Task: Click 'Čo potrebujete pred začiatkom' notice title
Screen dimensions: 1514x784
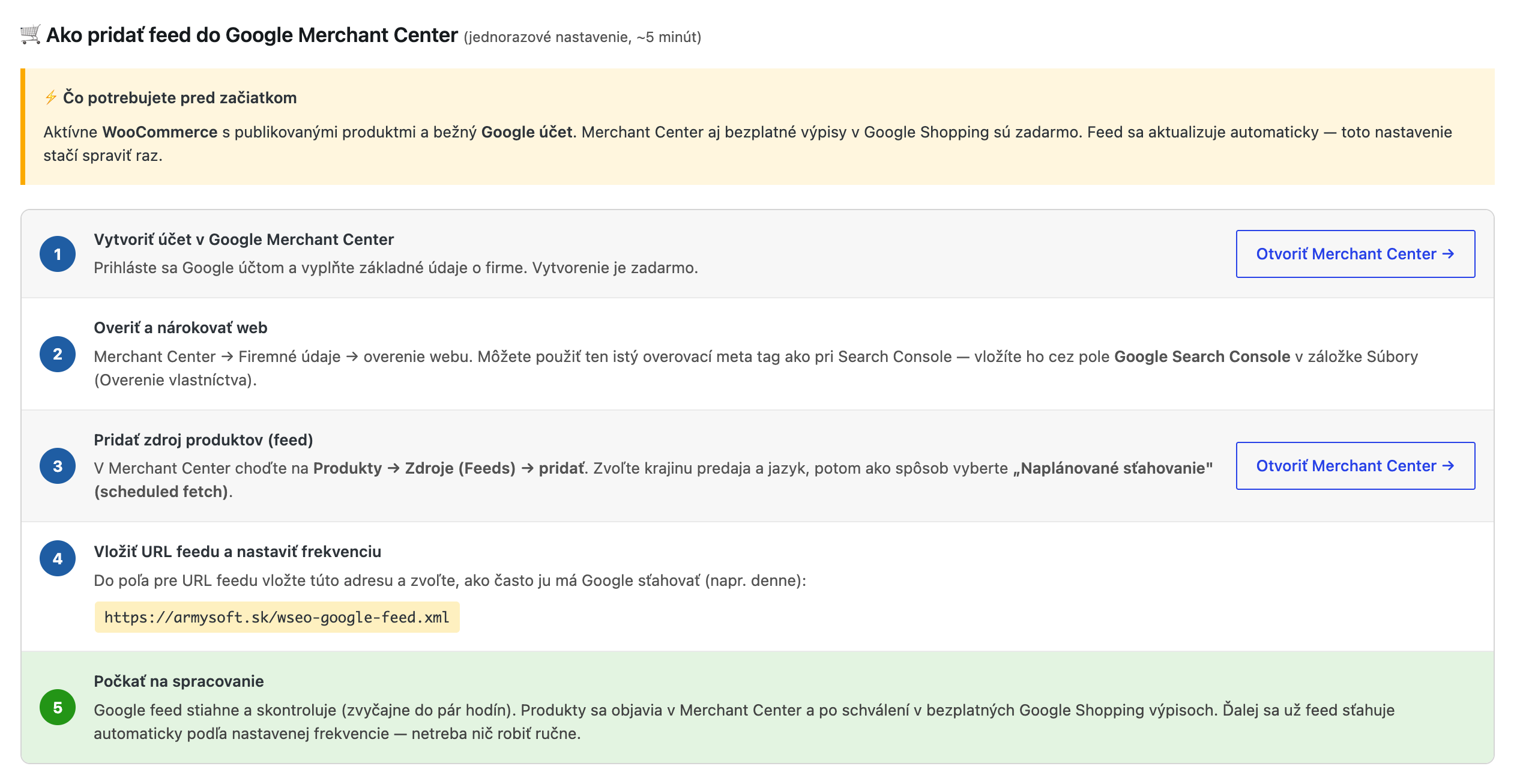Action: pyautogui.click(x=180, y=97)
